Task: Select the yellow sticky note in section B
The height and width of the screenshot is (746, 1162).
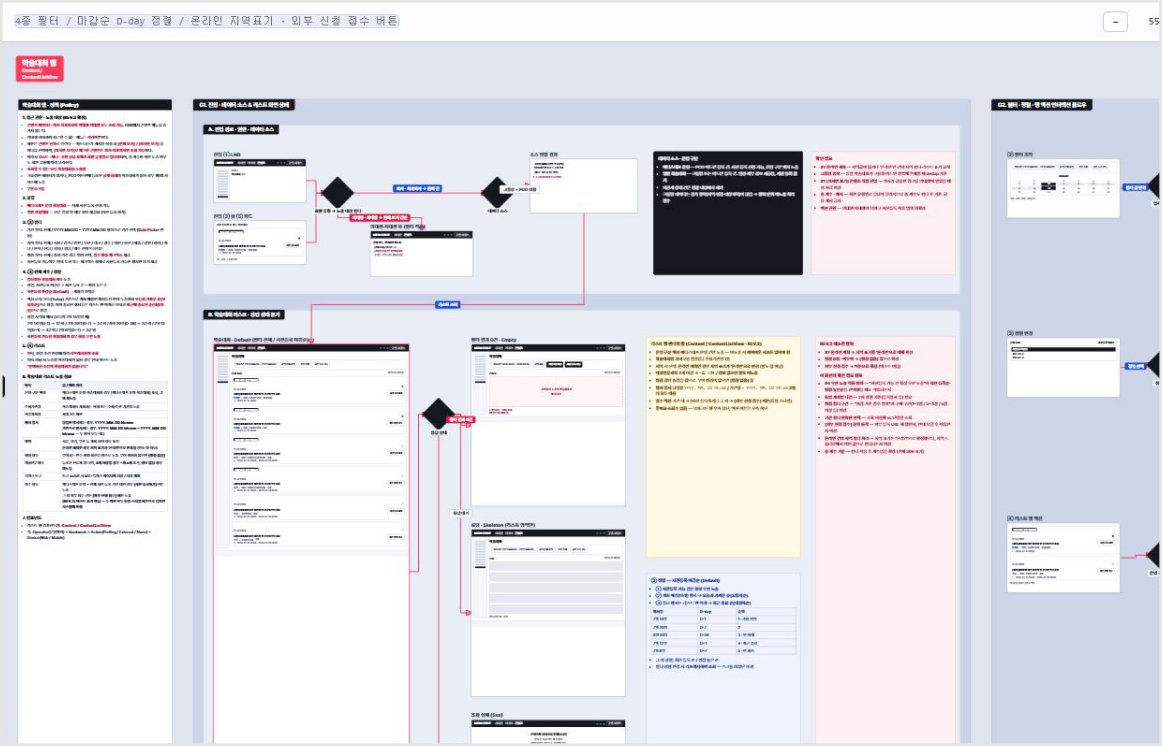Action: (723, 447)
